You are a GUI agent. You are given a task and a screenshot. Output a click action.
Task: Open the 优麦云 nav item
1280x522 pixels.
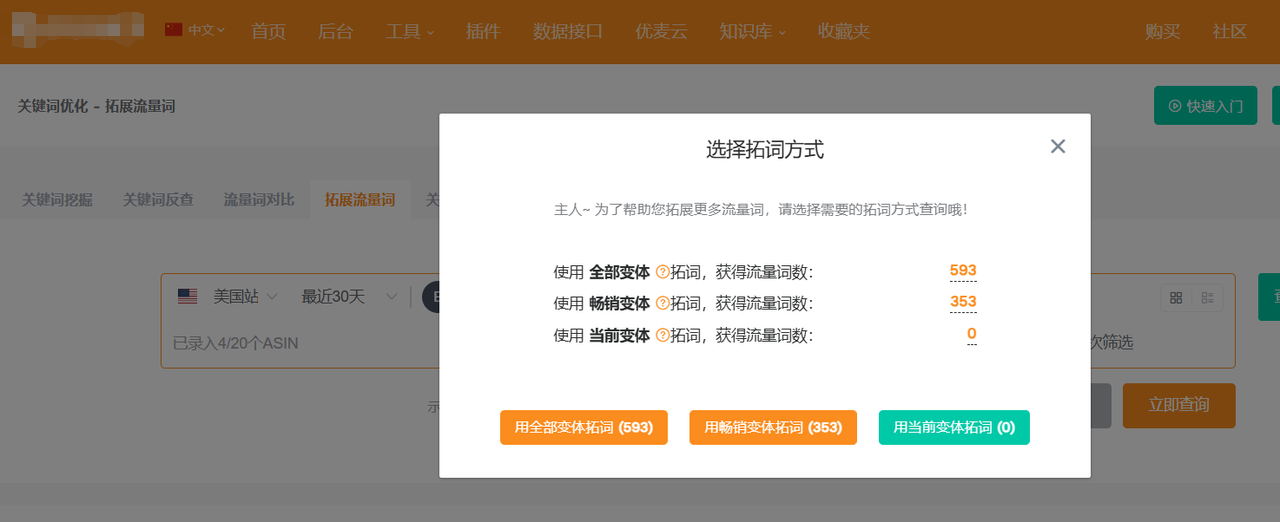[x=661, y=31]
